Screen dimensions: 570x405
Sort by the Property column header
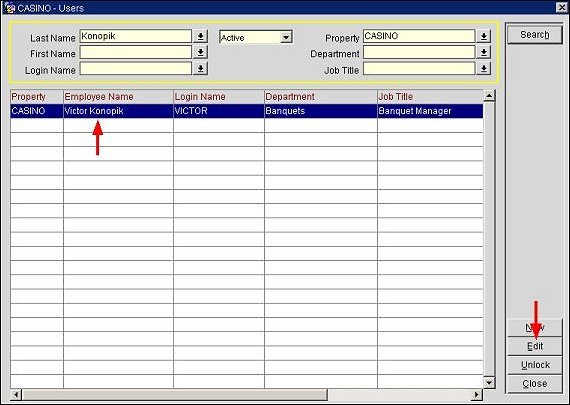(37, 97)
